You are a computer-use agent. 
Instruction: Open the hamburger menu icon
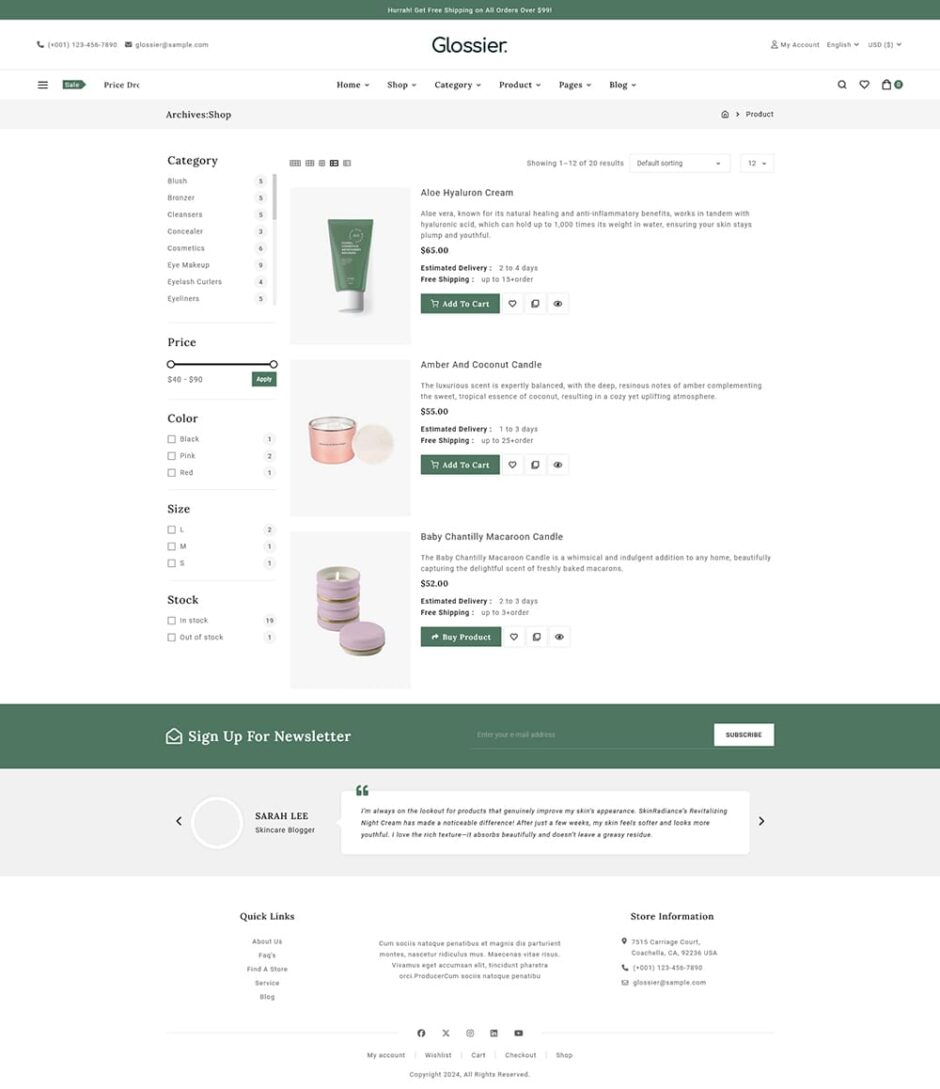click(x=42, y=85)
